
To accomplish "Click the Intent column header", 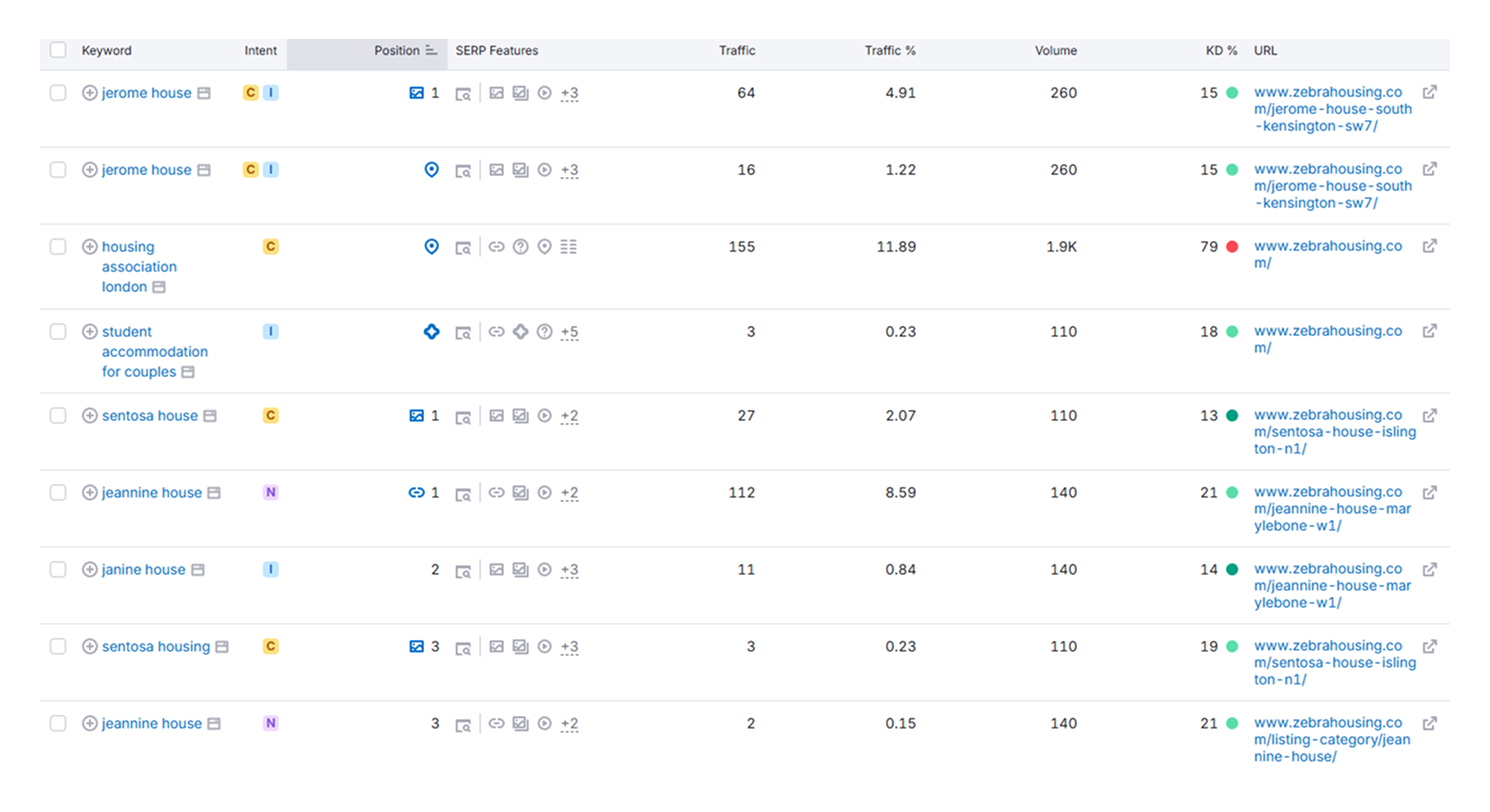I will pos(261,50).
